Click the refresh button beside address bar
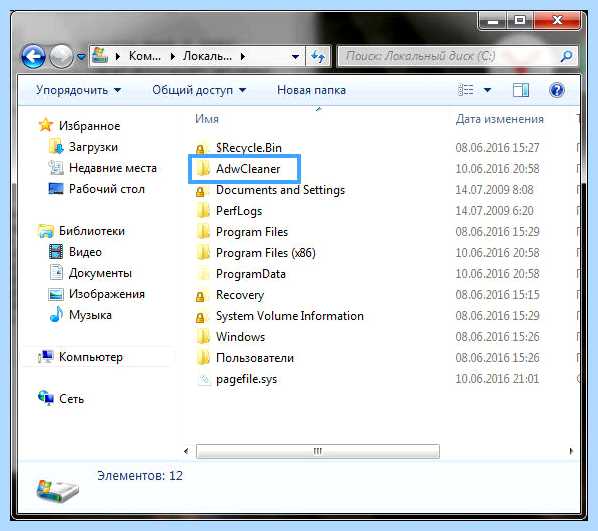Screen dimensions: 598x531 tap(317, 56)
